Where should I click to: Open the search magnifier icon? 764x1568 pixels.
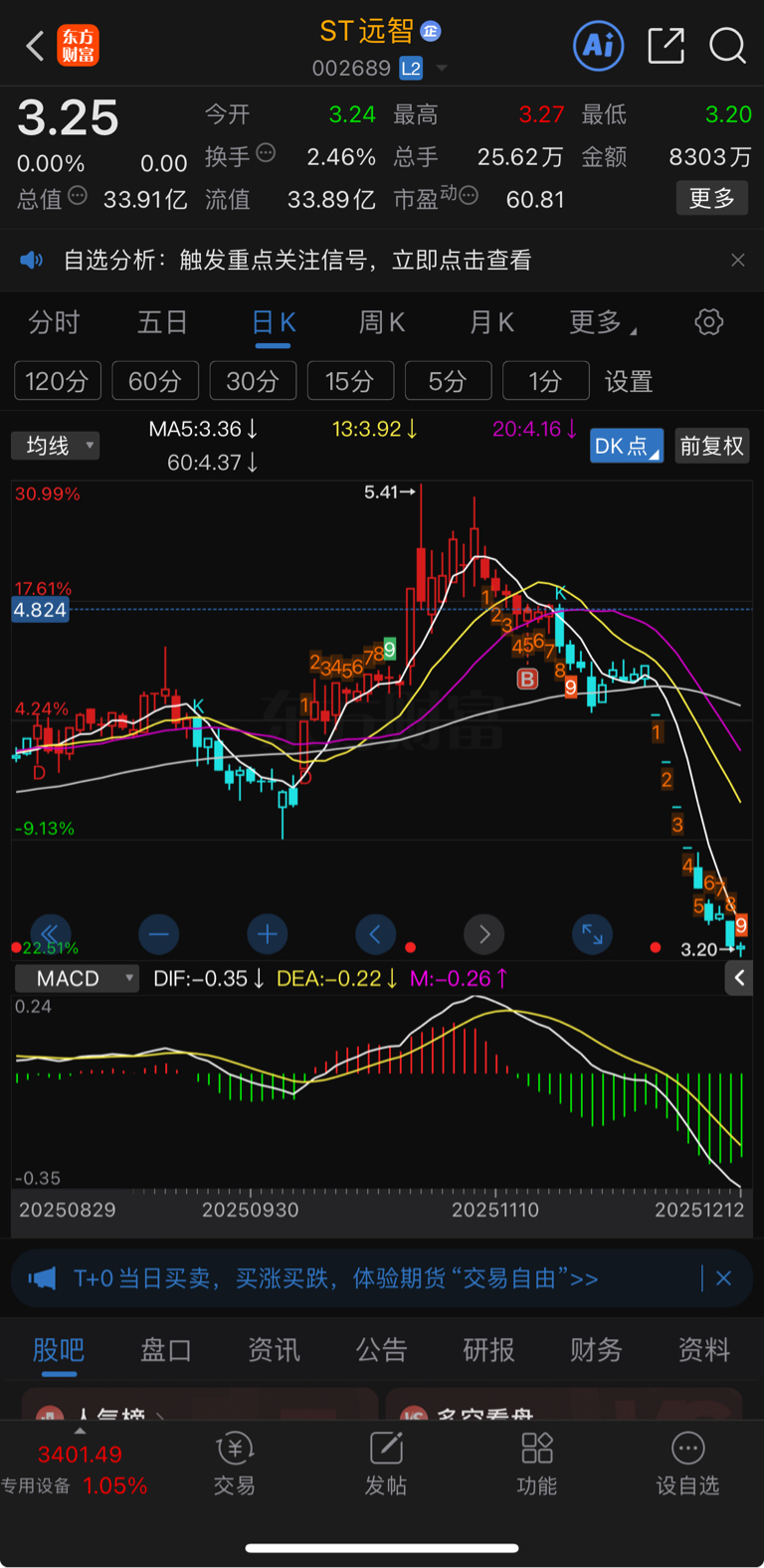coord(727,46)
